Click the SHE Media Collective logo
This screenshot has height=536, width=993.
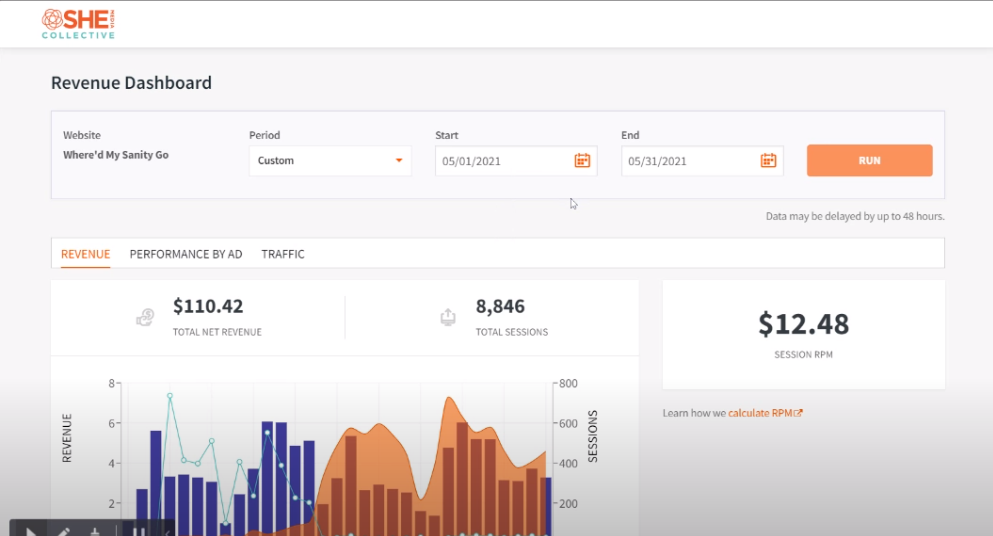[x=78, y=24]
